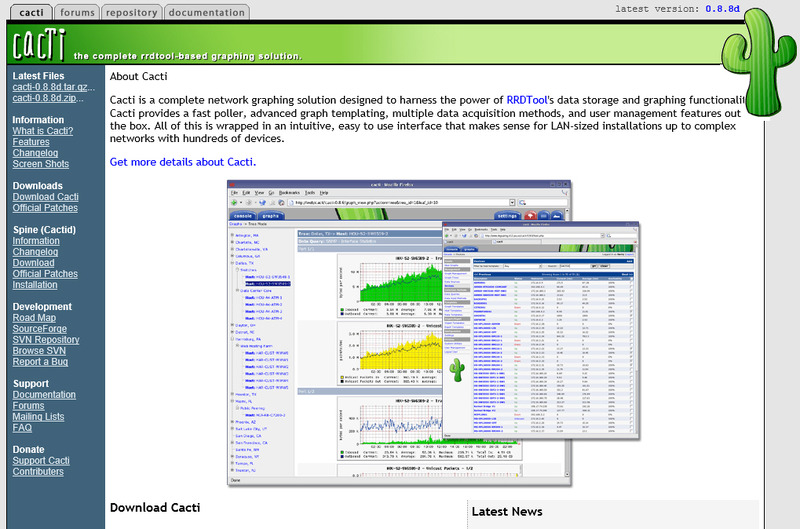Open the repository tab
The width and height of the screenshot is (800, 529).
point(130,13)
